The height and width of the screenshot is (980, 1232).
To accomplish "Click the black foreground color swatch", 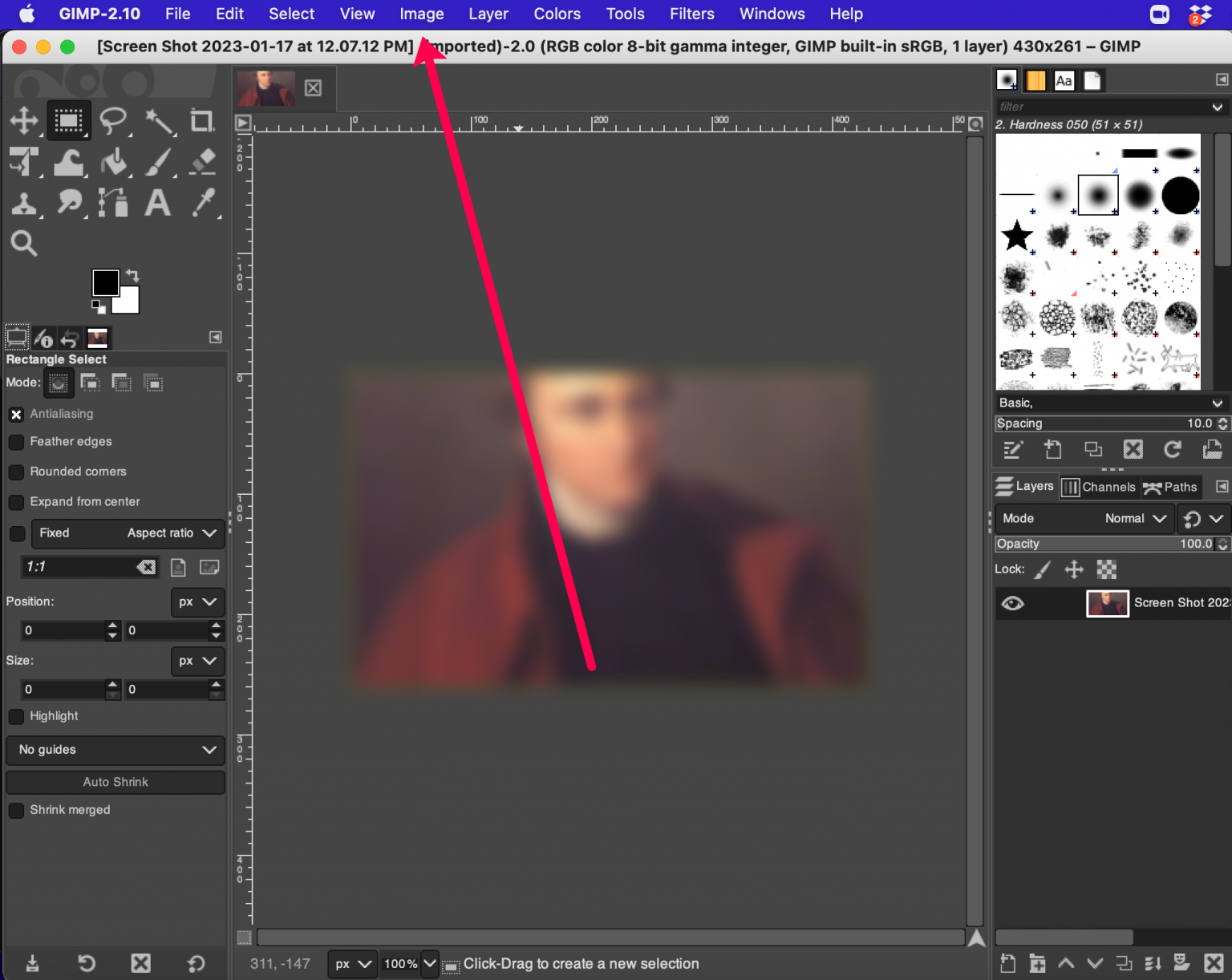I will pyautogui.click(x=105, y=282).
